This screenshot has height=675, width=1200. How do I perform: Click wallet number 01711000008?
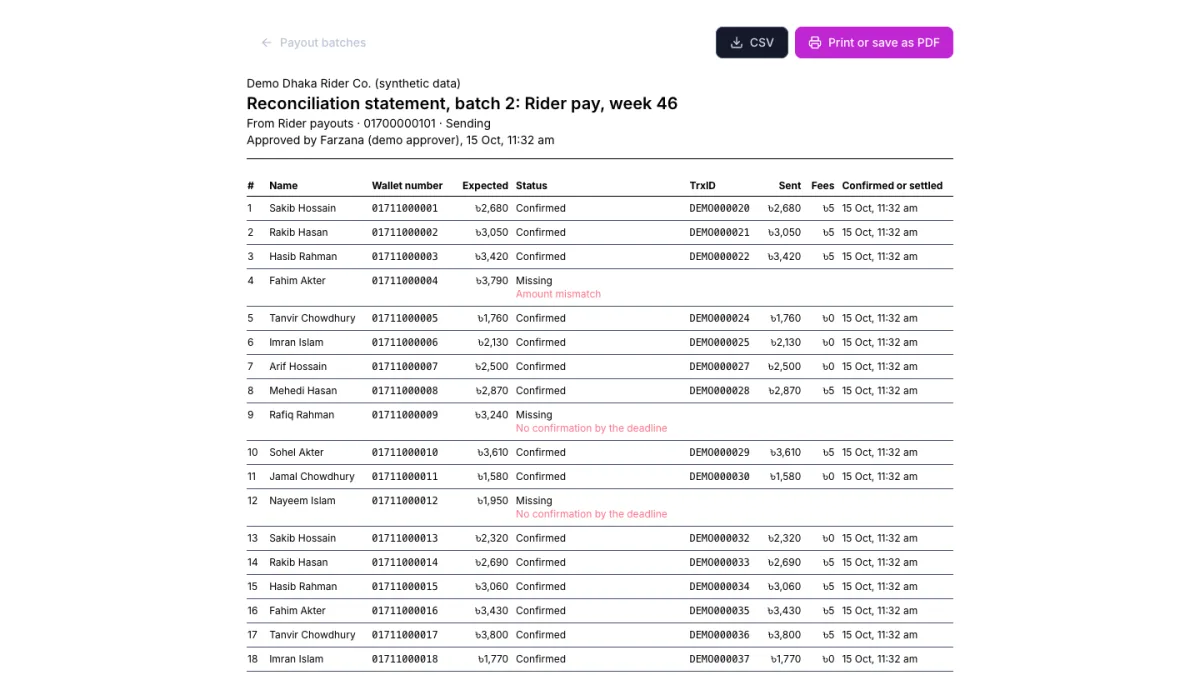[x=405, y=391]
